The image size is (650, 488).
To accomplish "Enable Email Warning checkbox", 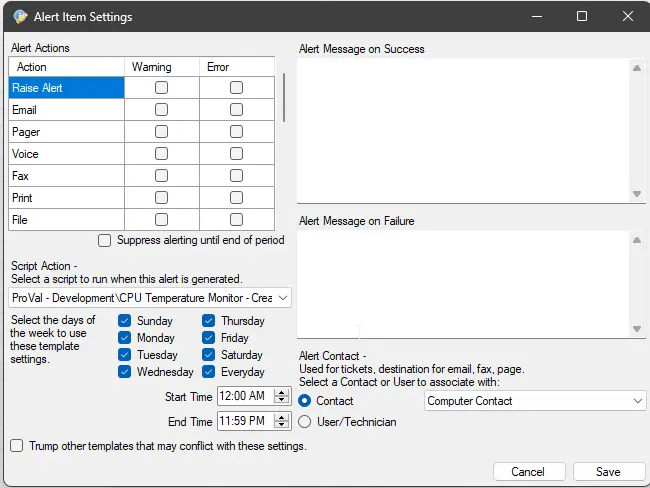I will pos(161,109).
